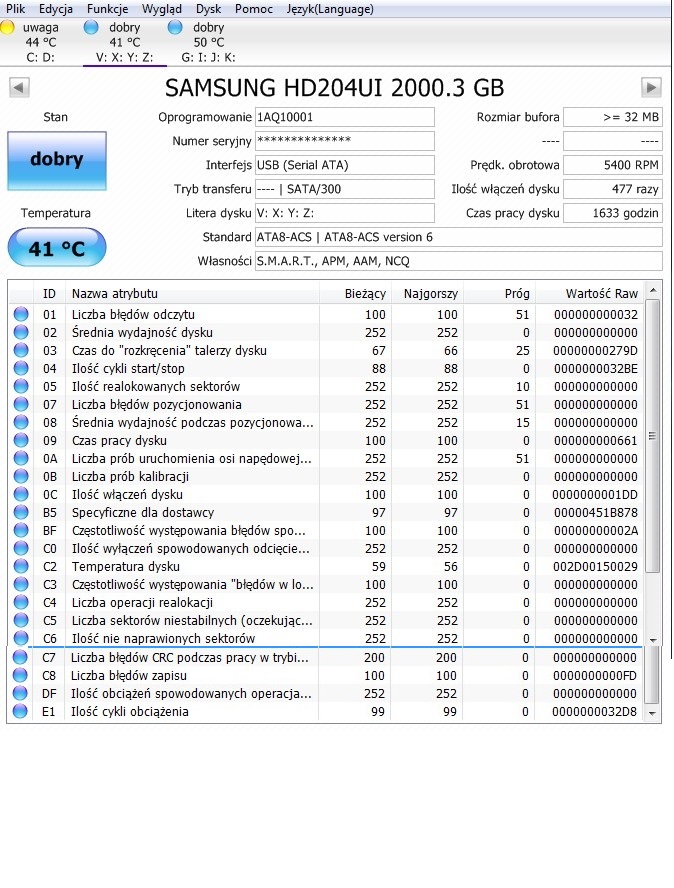Image resolution: width=674 pixels, height=888 pixels.
Task: Click the 5400 RPM rotation speed field
Action: 613,165
